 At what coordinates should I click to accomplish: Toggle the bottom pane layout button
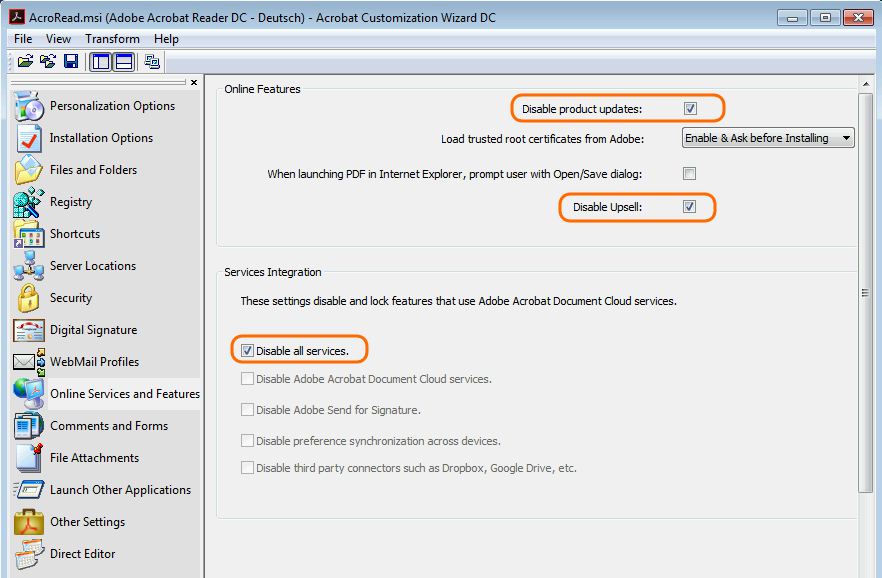tap(123, 61)
